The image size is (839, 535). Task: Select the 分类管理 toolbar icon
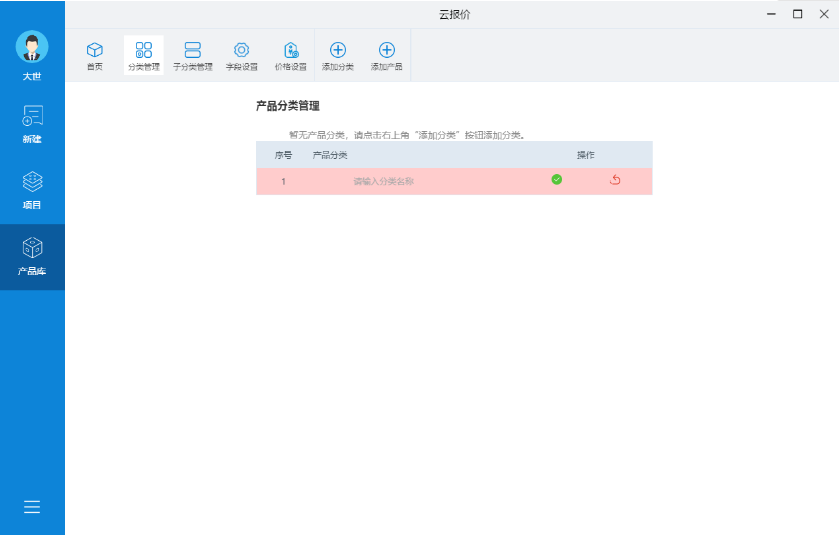(144, 55)
